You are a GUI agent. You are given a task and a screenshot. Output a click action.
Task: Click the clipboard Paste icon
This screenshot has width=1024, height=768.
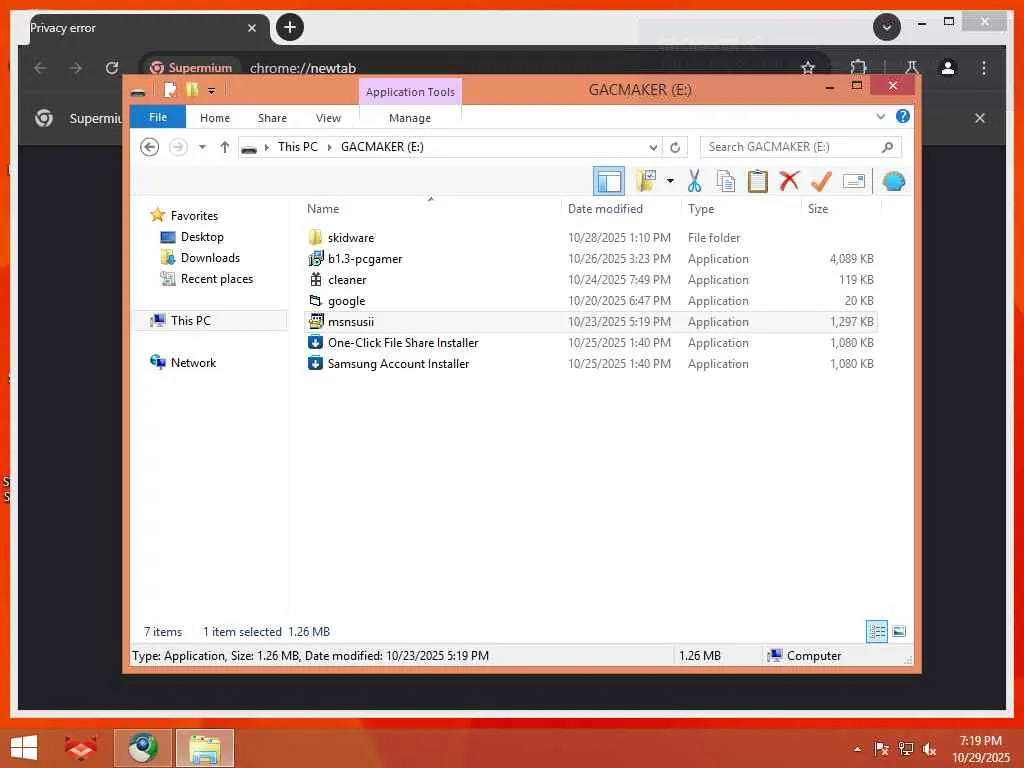point(758,181)
